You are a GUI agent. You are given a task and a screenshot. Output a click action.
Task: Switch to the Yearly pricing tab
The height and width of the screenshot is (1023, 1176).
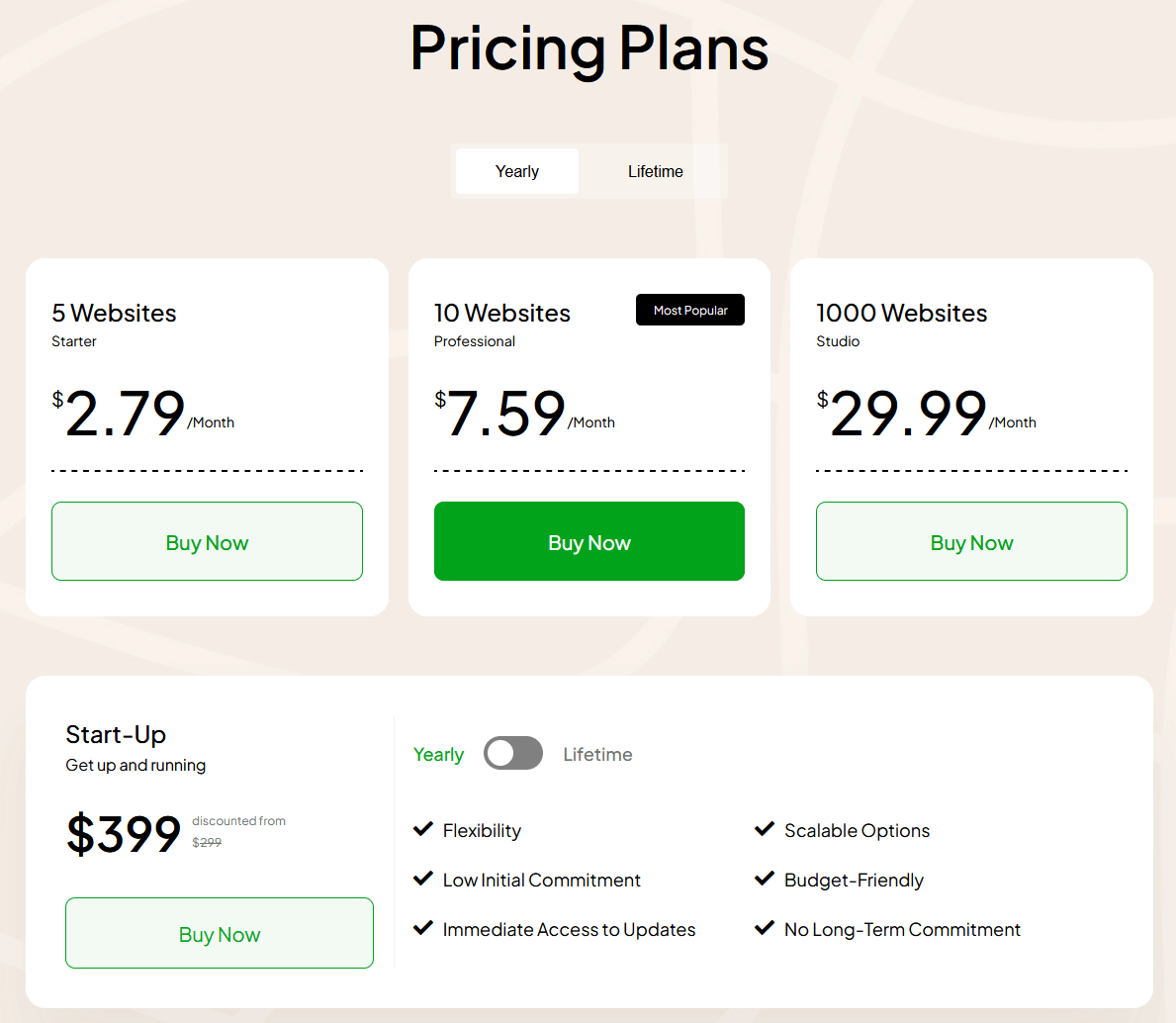pos(517,172)
